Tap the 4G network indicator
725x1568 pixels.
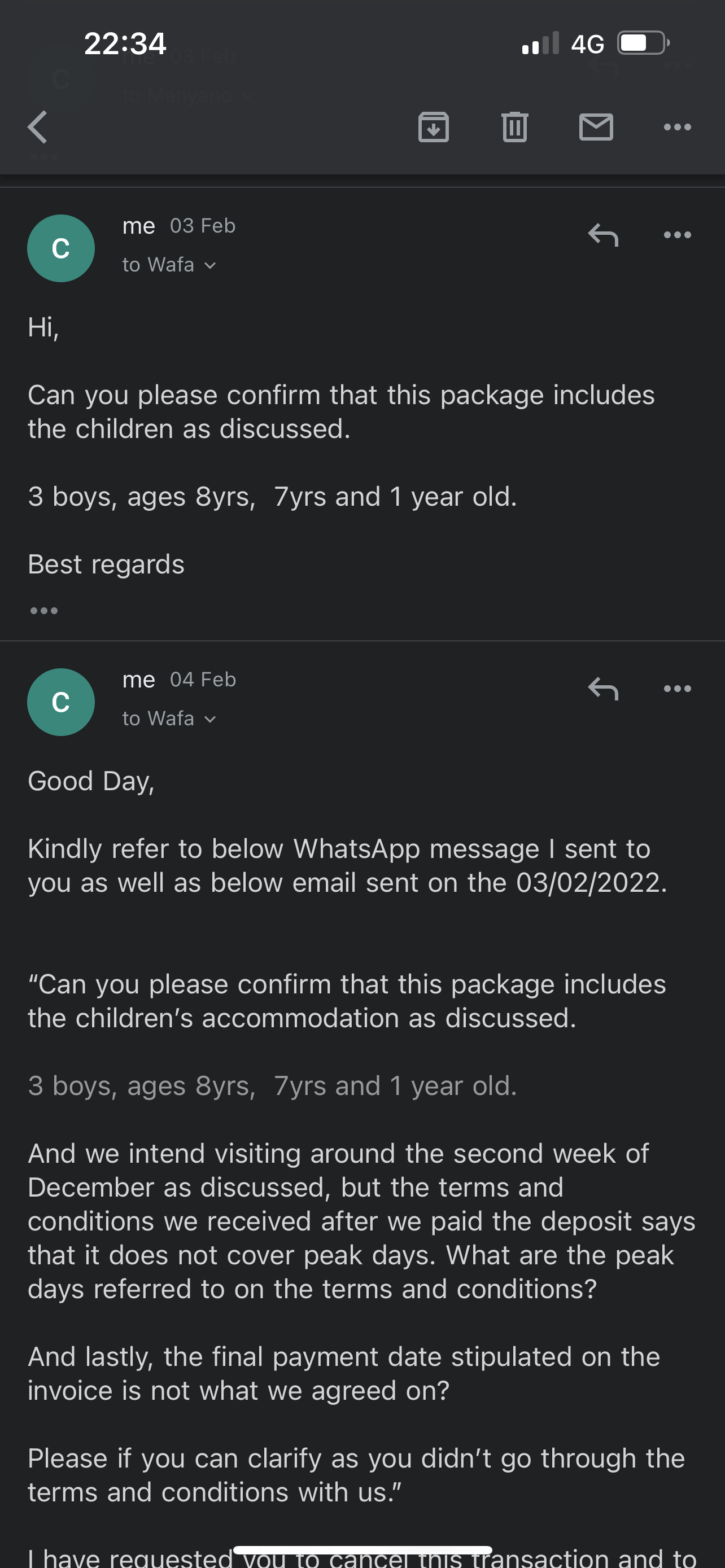click(x=586, y=42)
